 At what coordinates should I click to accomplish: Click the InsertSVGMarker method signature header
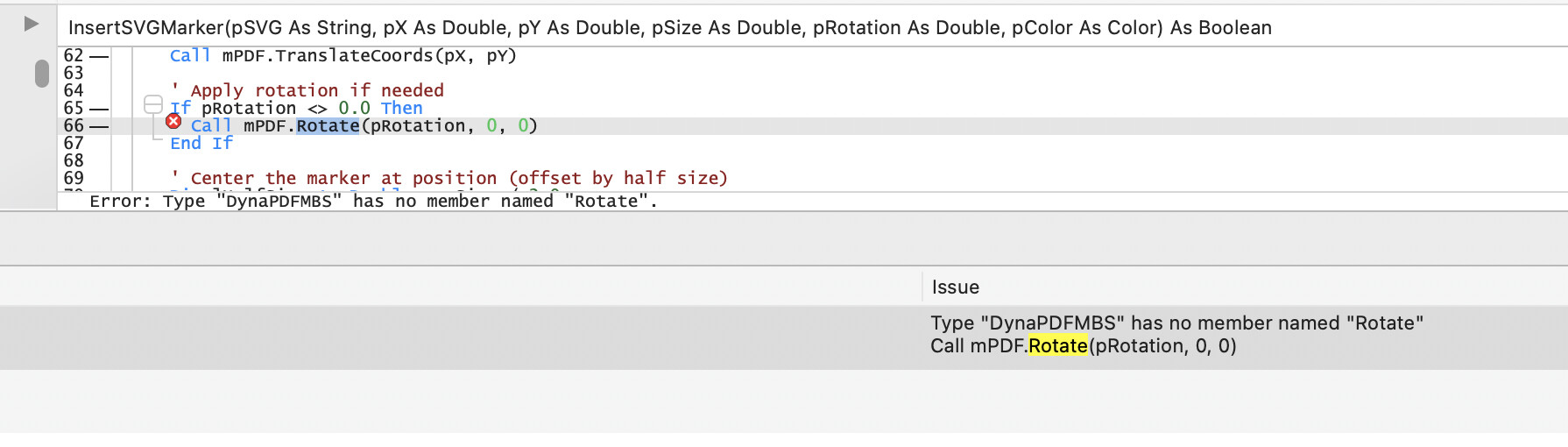[669, 28]
